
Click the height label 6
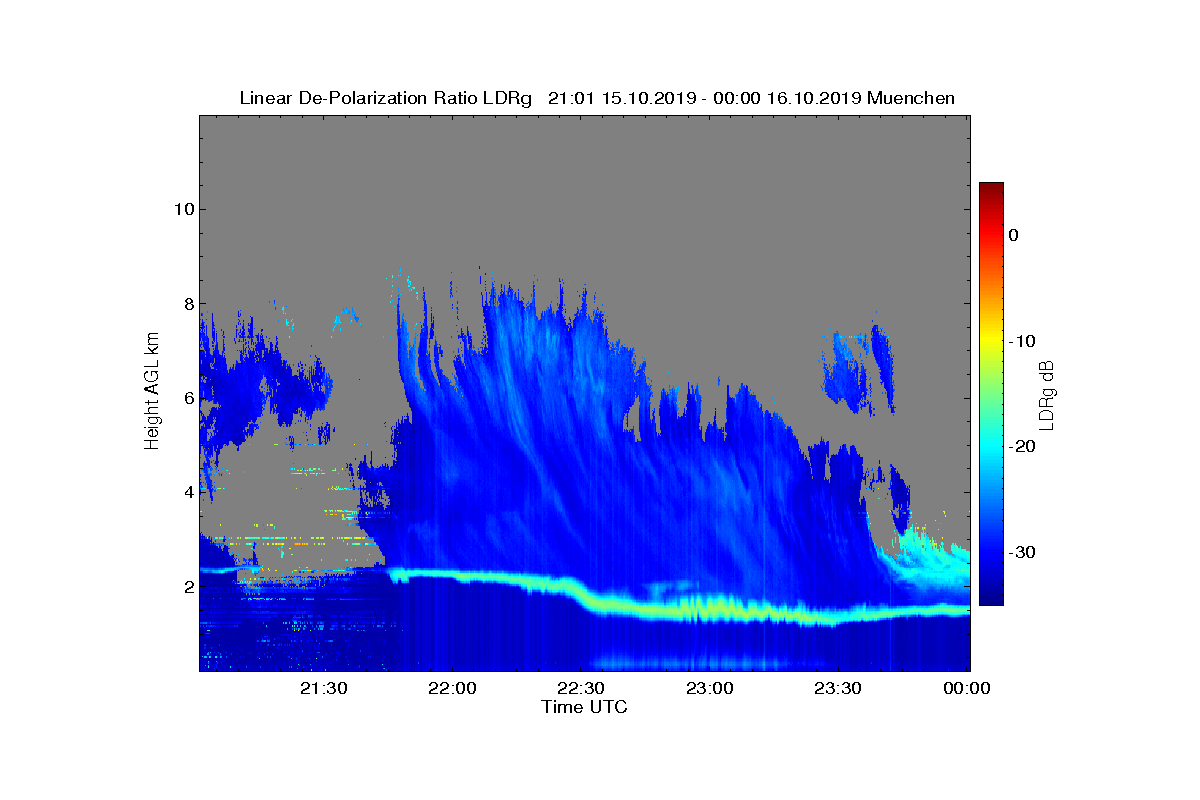187,398
